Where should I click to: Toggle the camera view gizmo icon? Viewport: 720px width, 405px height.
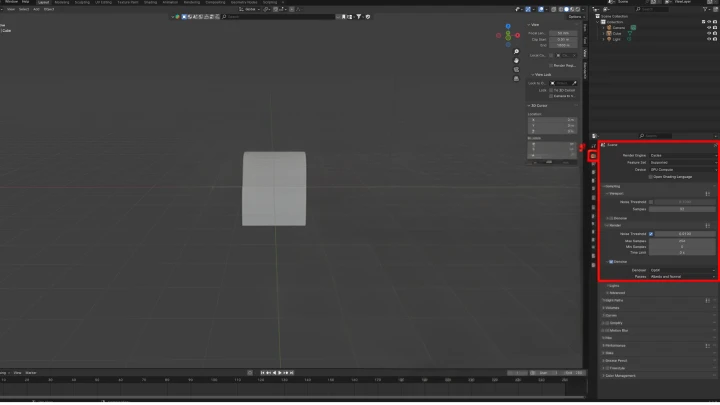(x=516, y=70)
